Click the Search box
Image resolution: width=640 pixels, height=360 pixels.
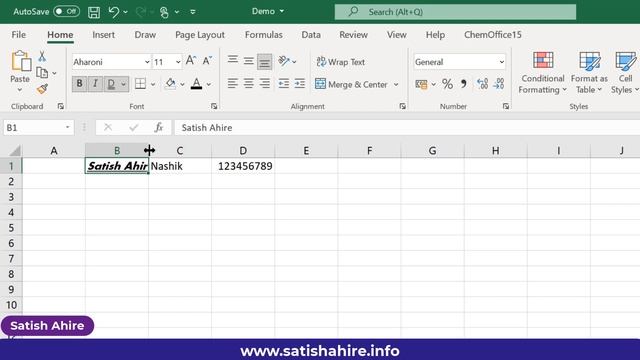click(455, 12)
